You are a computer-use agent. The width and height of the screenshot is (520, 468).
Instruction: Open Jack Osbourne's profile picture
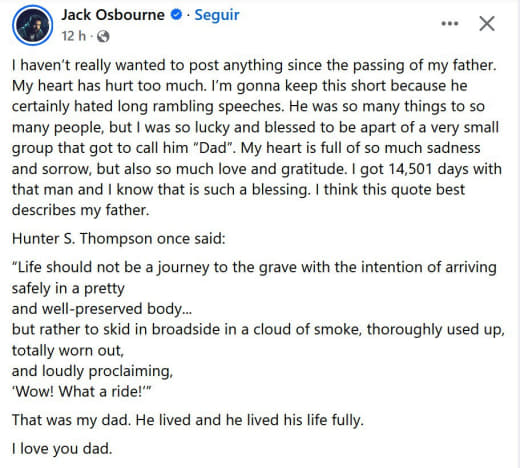(x=32, y=25)
